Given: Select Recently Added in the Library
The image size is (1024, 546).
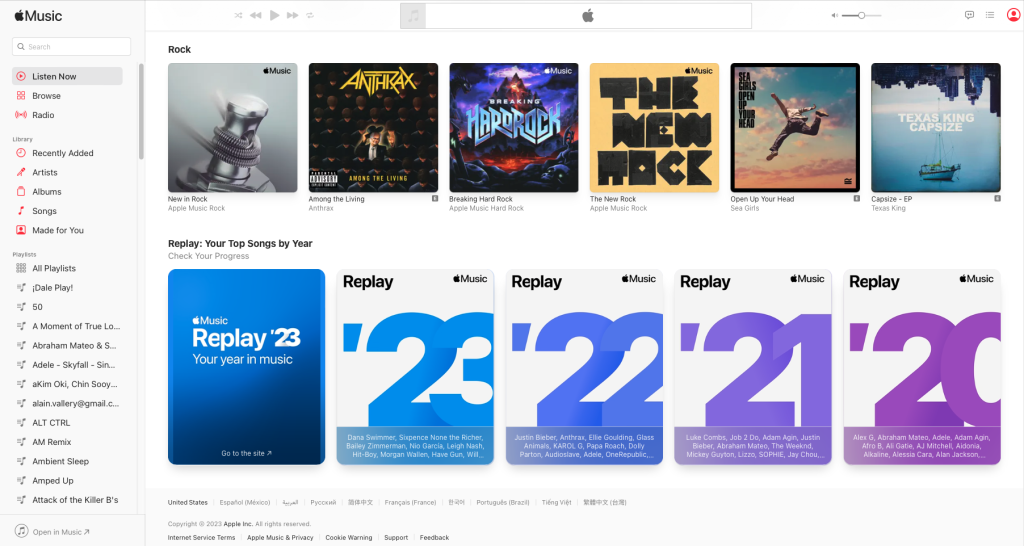Looking at the screenshot, I should coord(62,153).
